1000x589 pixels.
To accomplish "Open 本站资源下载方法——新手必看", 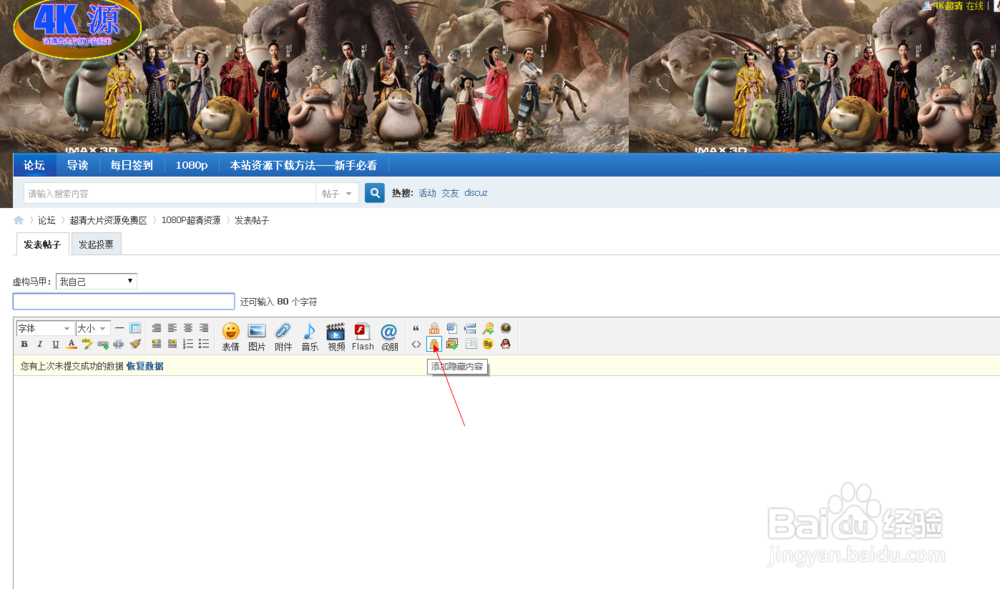I will click(x=303, y=165).
